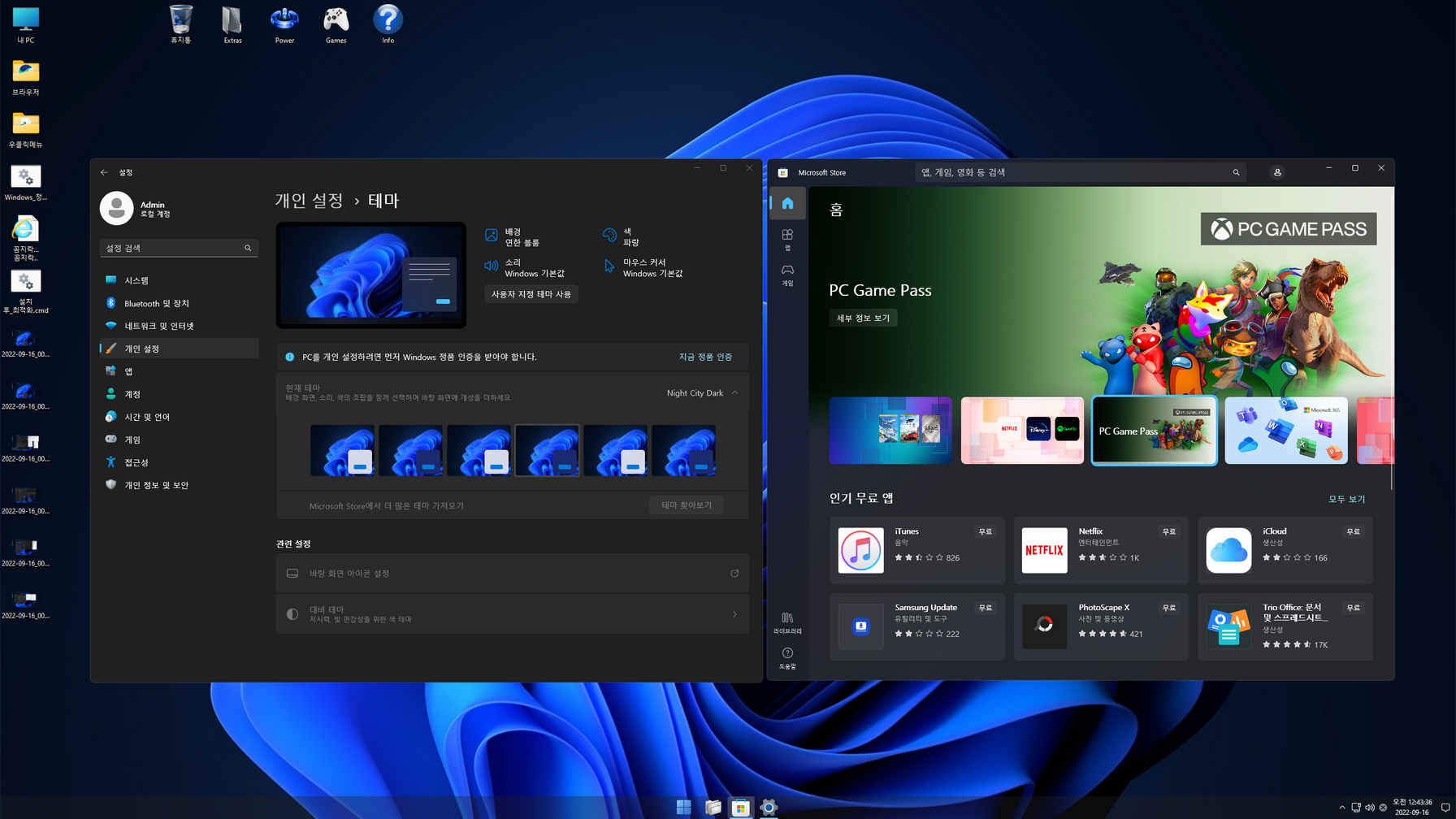Click the search icon in Settings search box
This screenshot has height=819, width=1456.
[248, 248]
